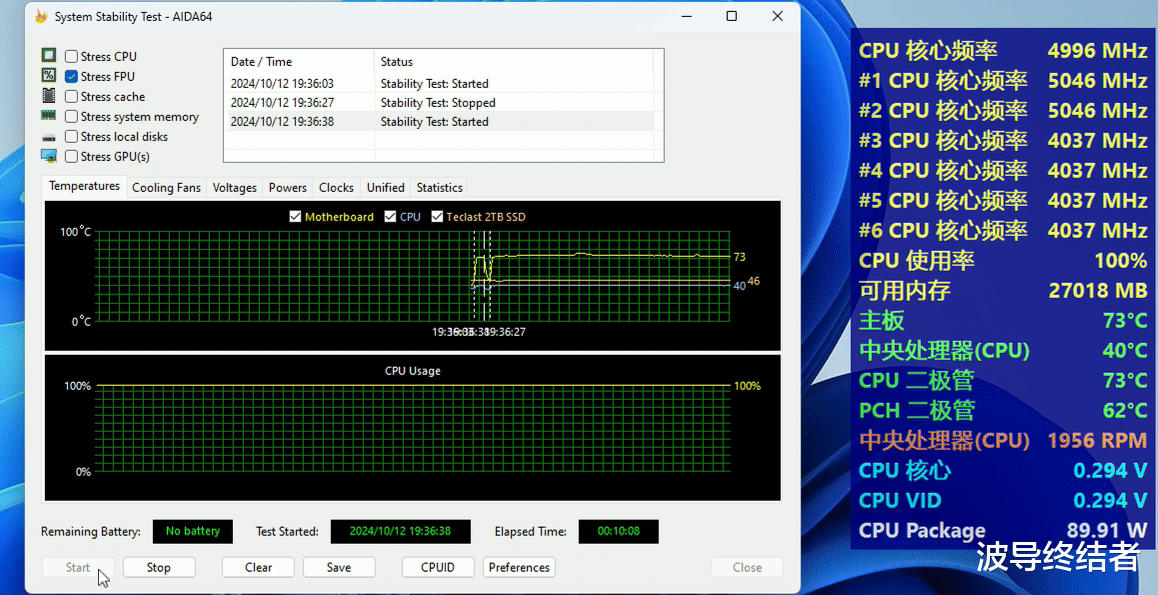Open the CPUID window button
Viewport: 1158px width, 595px height.
pyautogui.click(x=438, y=567)
